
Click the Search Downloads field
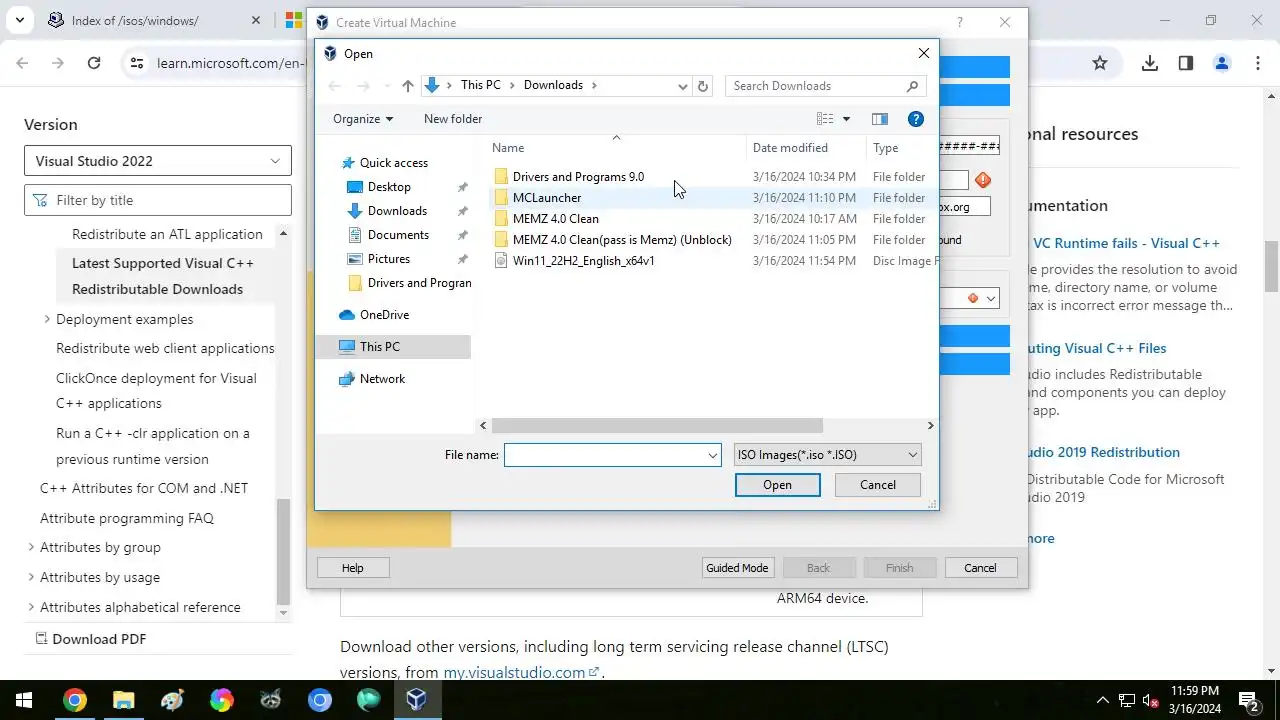click(825, 86)
